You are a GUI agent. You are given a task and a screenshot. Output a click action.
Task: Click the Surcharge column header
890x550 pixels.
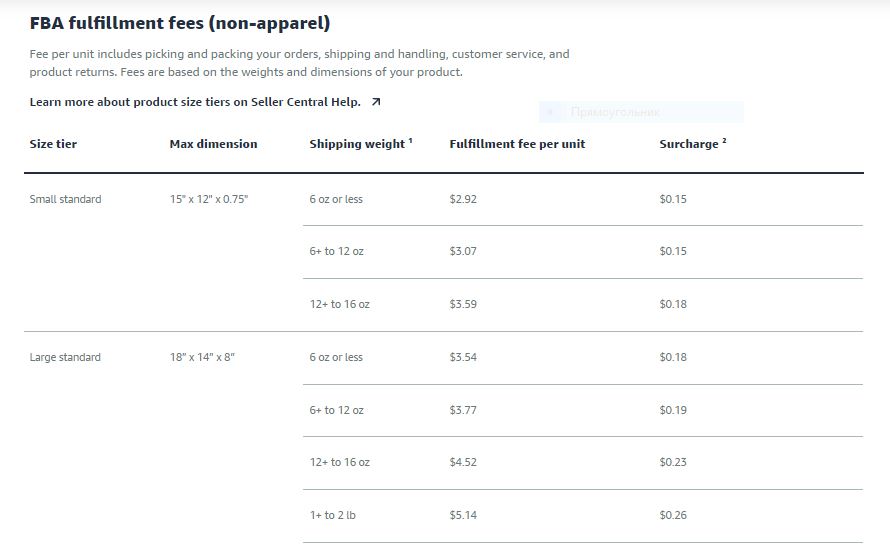(693, 144)
